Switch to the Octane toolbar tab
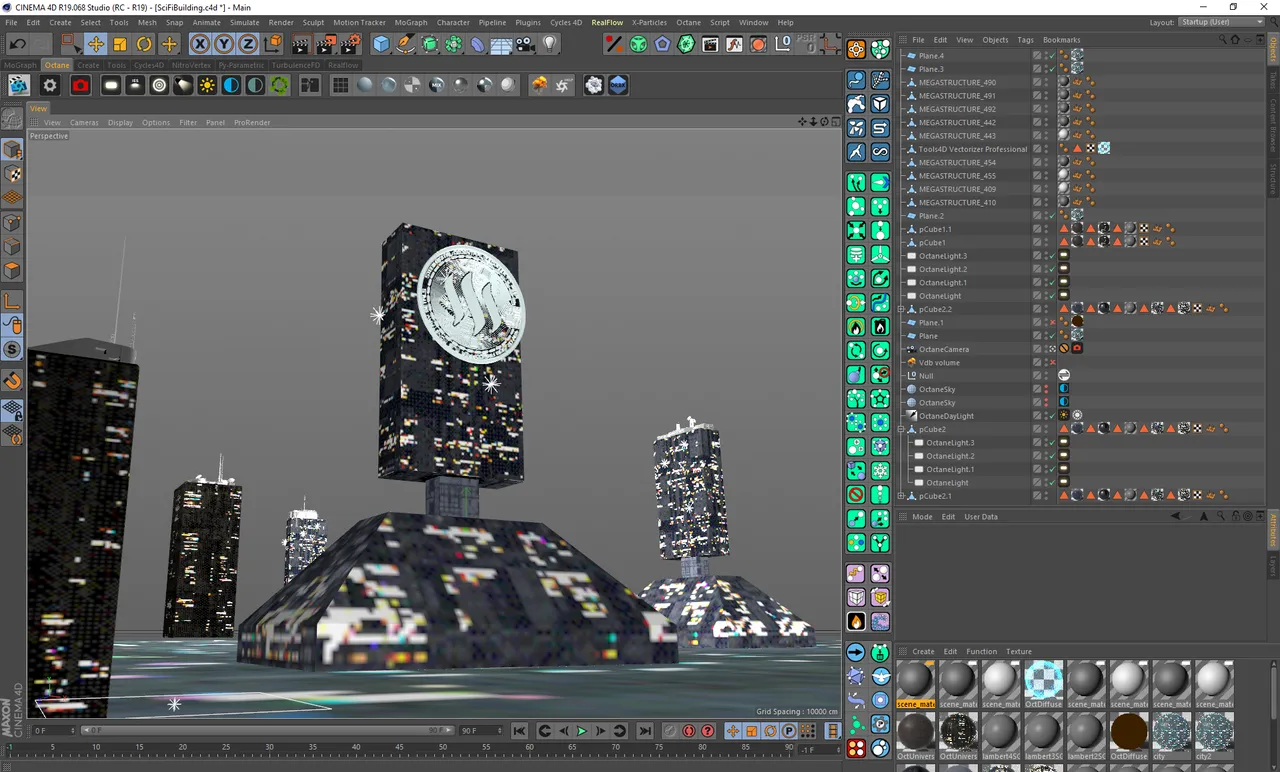This screenshot has width=1280, height=772. 57,65
